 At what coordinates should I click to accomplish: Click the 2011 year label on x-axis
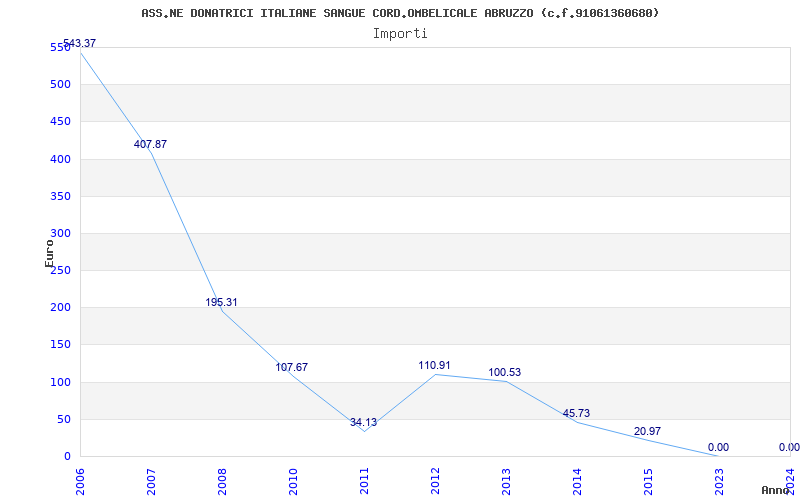pos(364,481)
